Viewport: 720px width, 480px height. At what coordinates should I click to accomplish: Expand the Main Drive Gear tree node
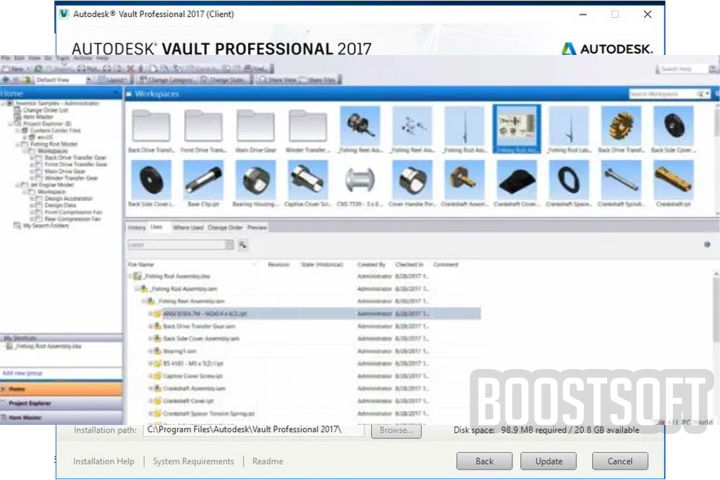pos(32,171)
